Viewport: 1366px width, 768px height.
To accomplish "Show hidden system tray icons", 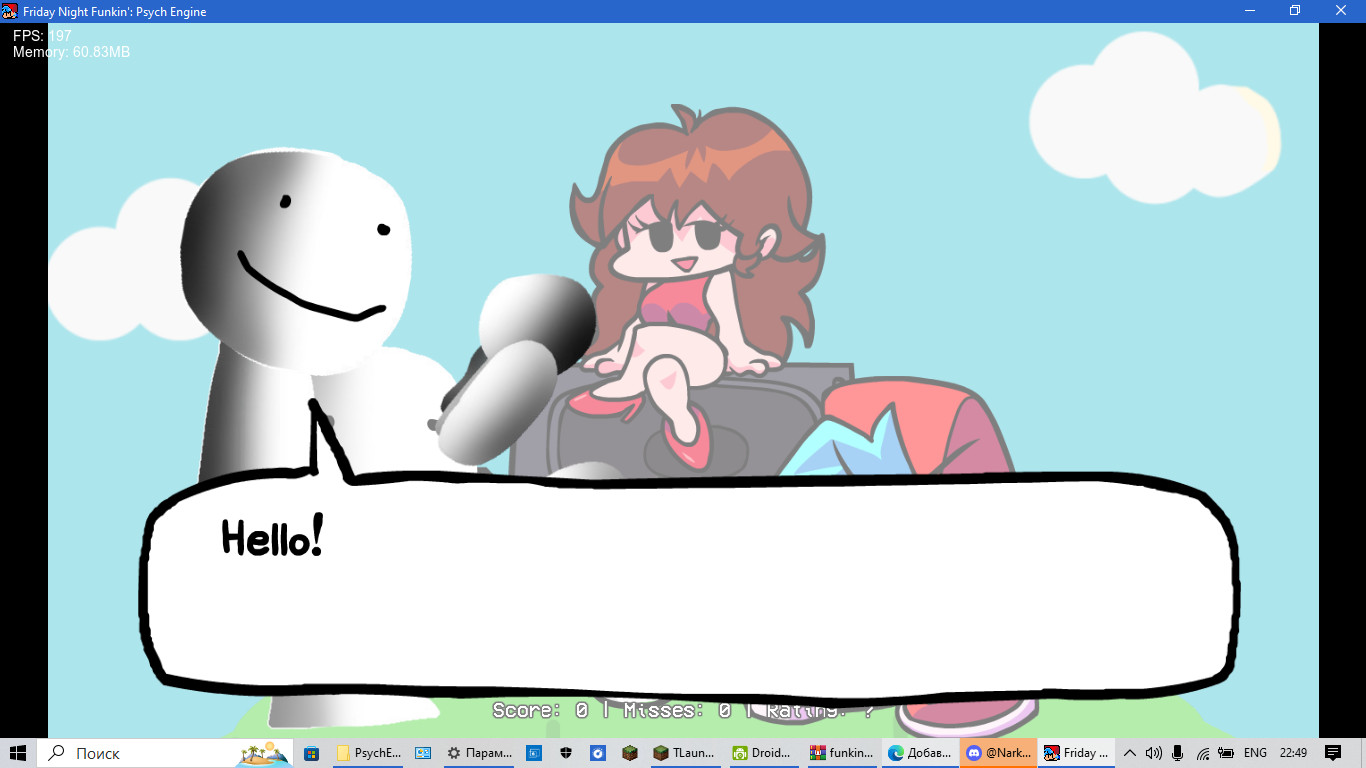I will click(x=1130, y=753).
